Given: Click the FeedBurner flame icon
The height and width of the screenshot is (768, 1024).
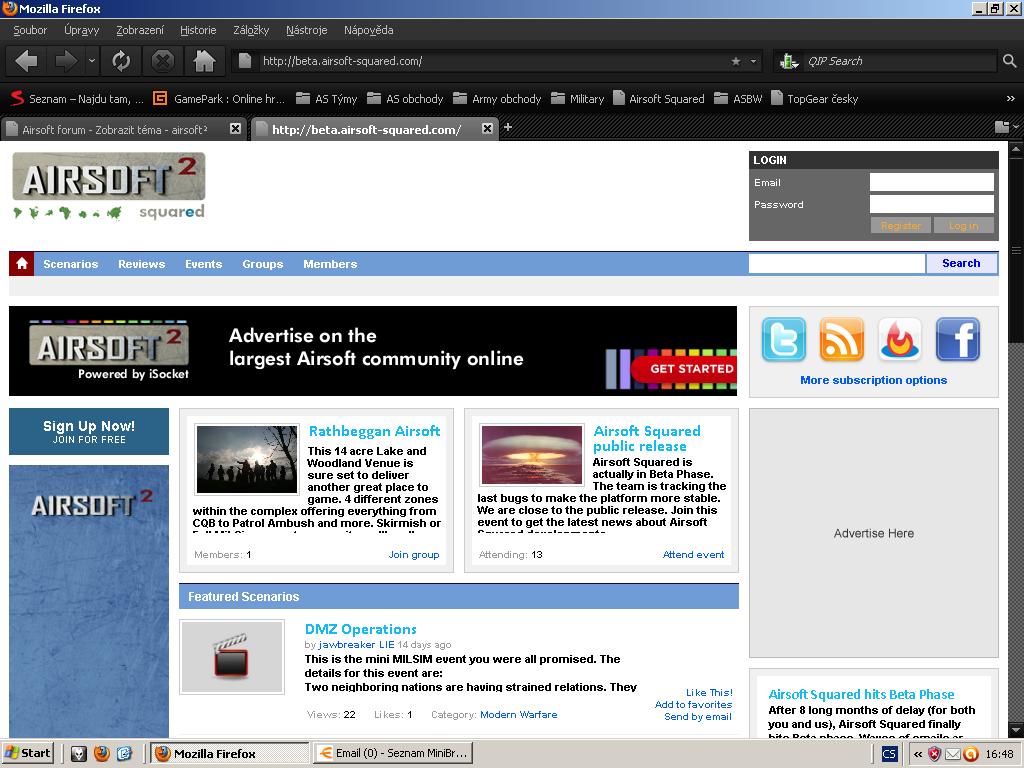Looking at the screenshot, I should click(899, 340).
